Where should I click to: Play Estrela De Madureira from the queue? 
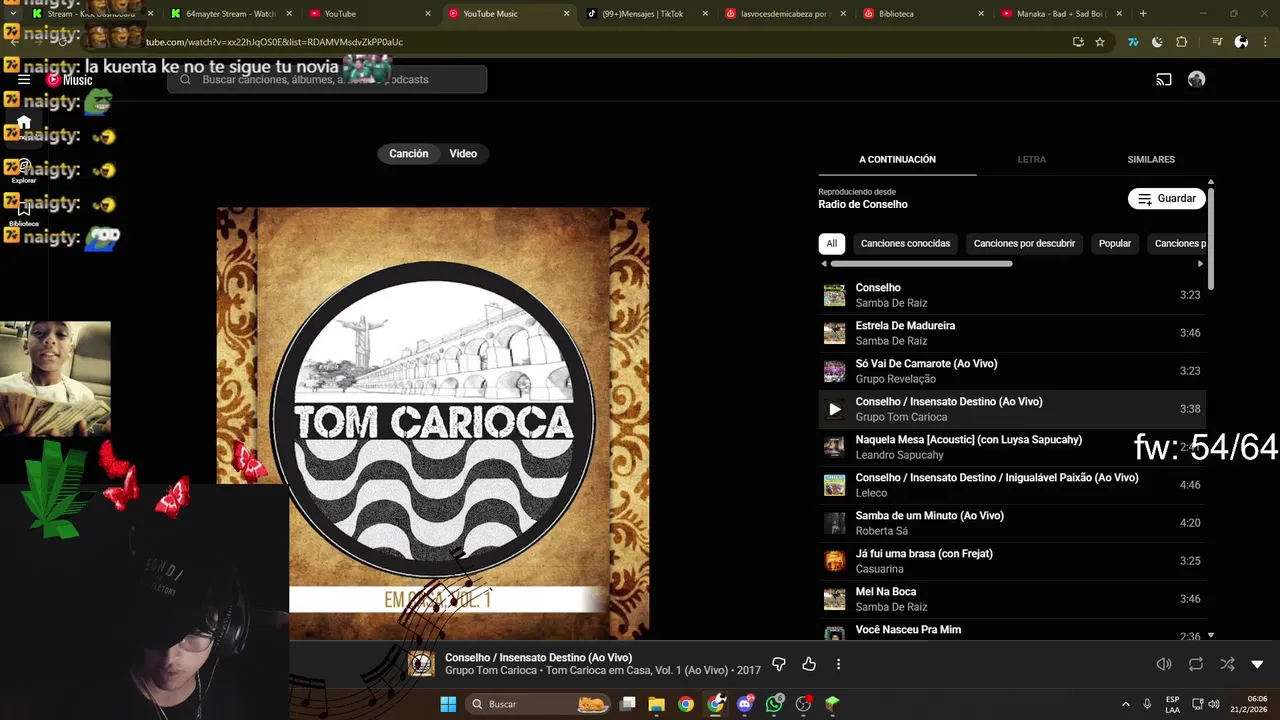(x=1012, y=333)
